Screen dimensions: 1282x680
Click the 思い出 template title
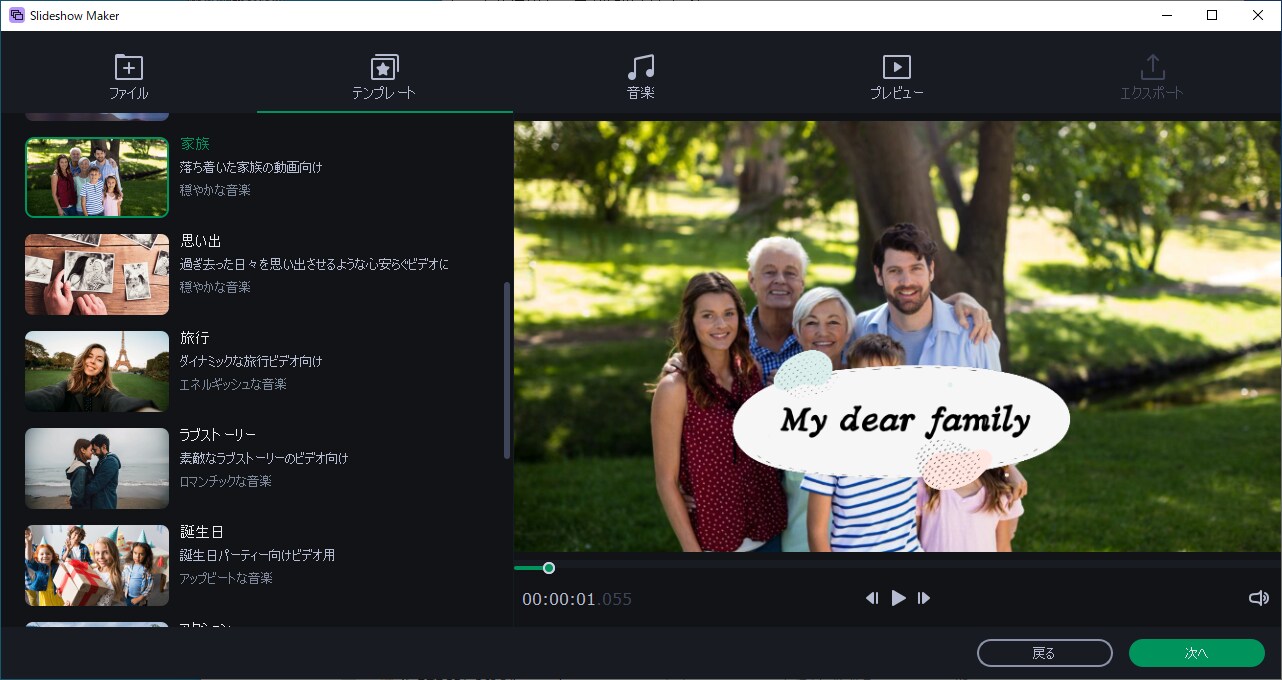click(201, 241)
